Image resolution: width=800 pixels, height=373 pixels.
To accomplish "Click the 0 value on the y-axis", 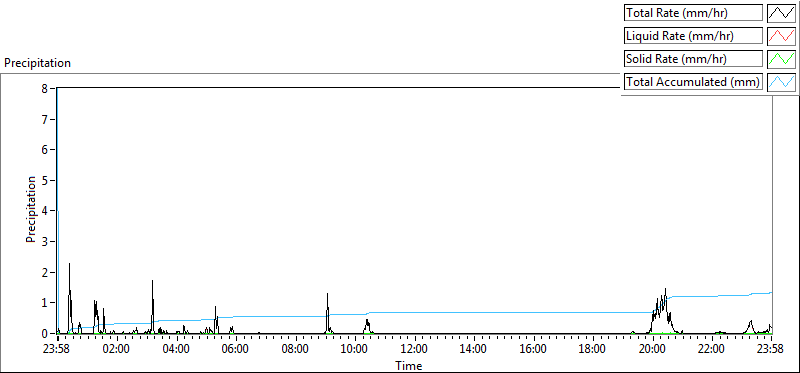I will 44,333.
